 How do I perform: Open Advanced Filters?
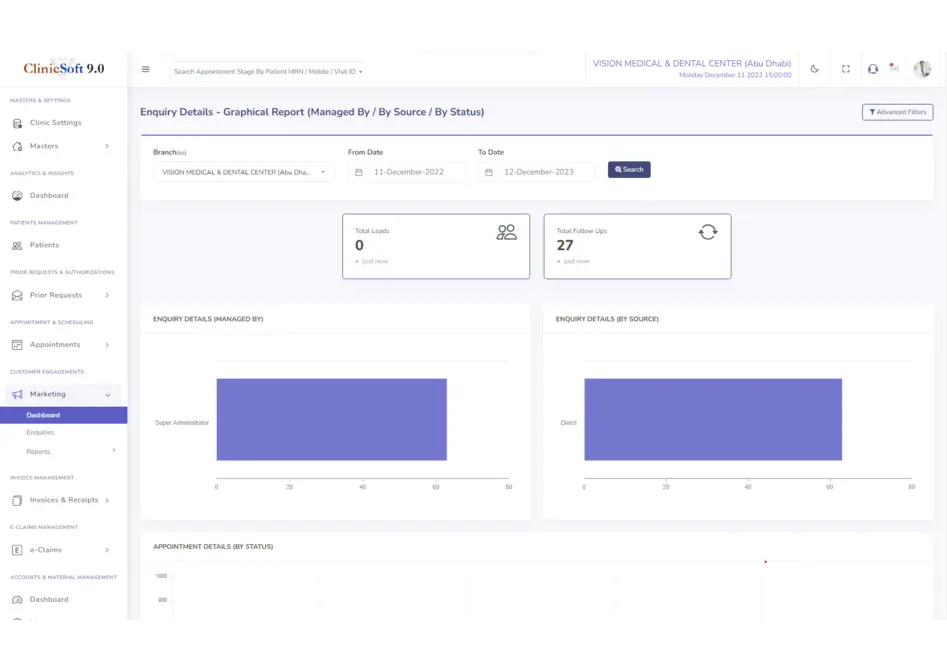tap(897, 112)
